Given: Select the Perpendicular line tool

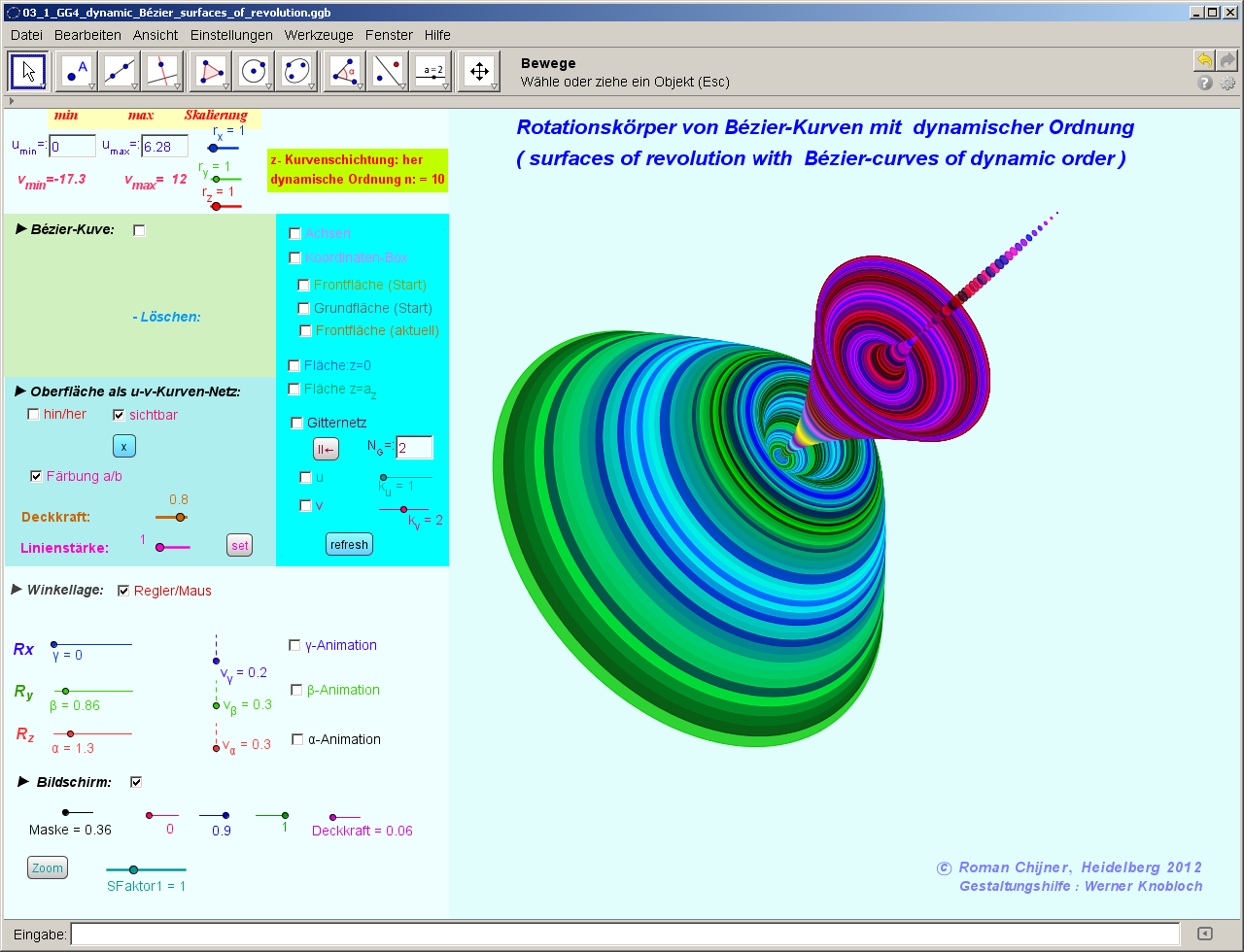Looking at the screenshot, I should tap(162, 71).
